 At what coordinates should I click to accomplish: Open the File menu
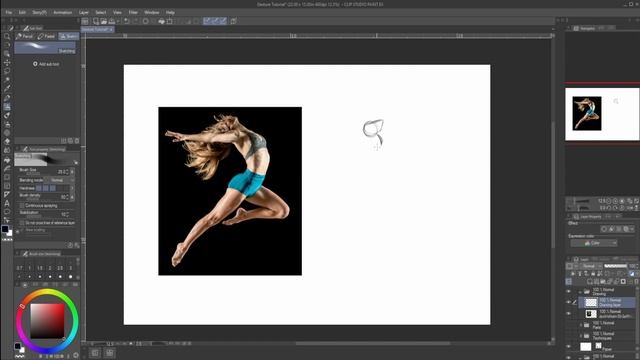click(x=9, y=13)
